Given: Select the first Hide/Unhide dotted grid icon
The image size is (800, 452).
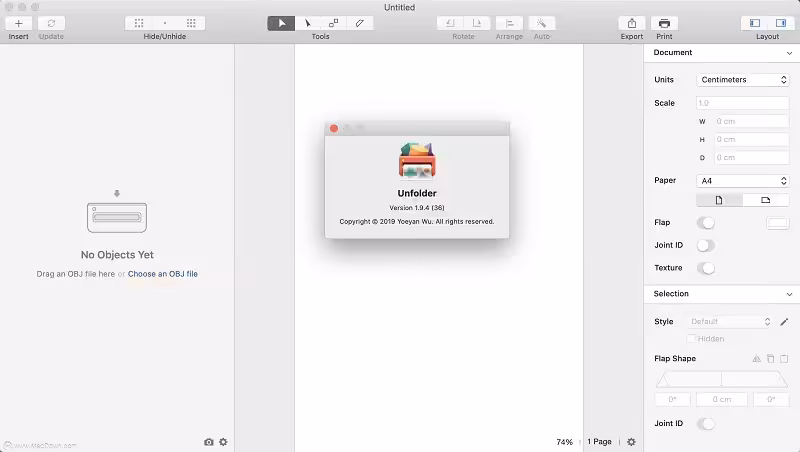Looking at the screenshot, I should pos(139,23).
